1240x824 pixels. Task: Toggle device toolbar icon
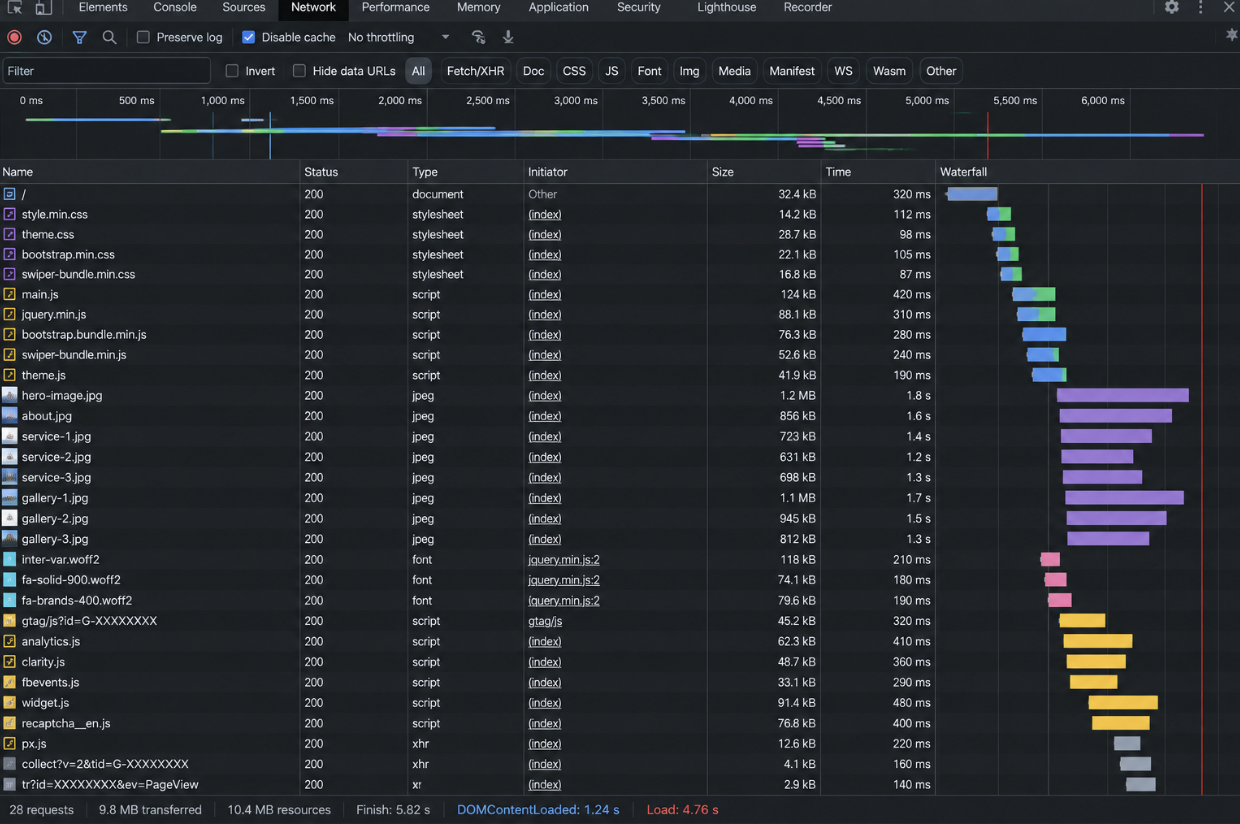pos(43,7)
